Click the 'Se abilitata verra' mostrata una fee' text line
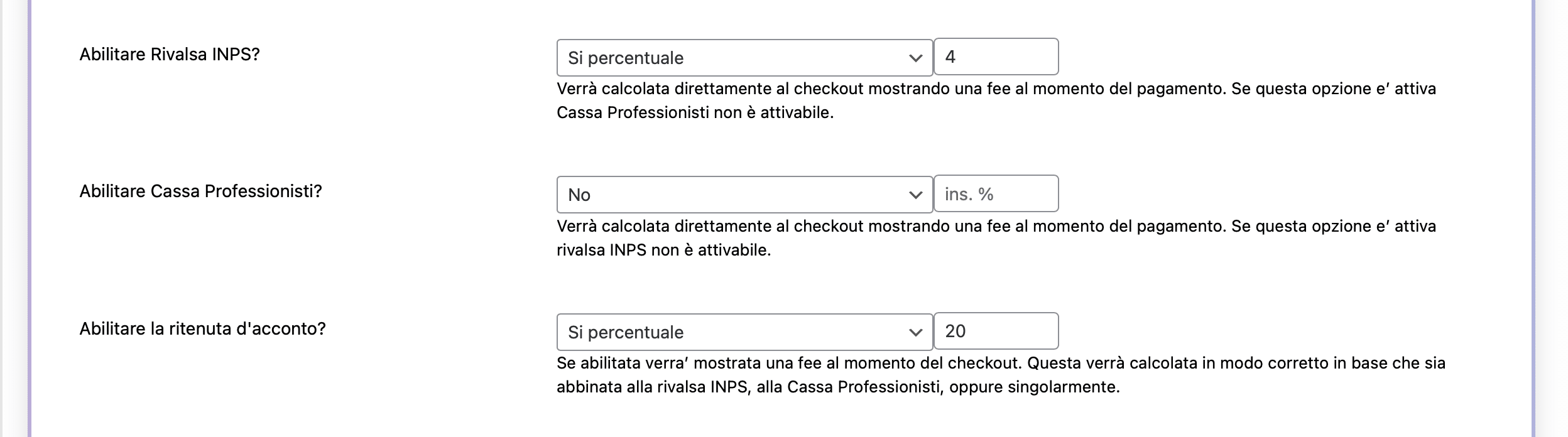This screenshot has width=1568, height=437. click(x=1001, y=364)
